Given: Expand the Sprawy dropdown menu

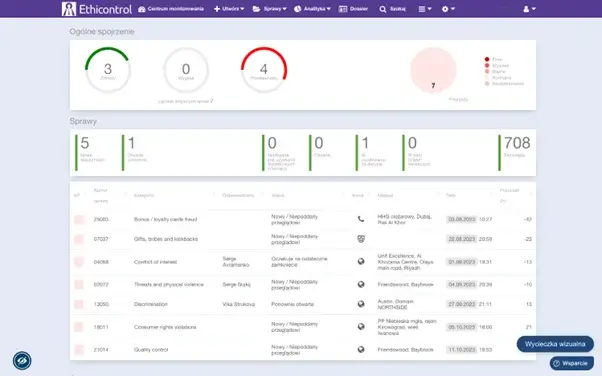Looking at the screenshot, I should pos(270,9).
